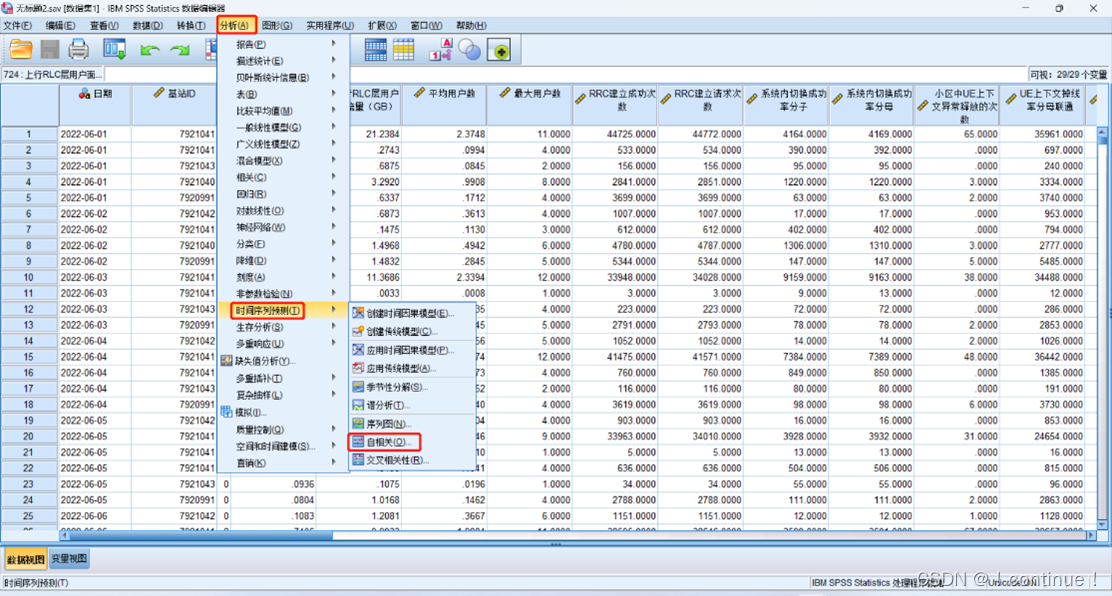Open the 数据(D) menu

(148, 26)
